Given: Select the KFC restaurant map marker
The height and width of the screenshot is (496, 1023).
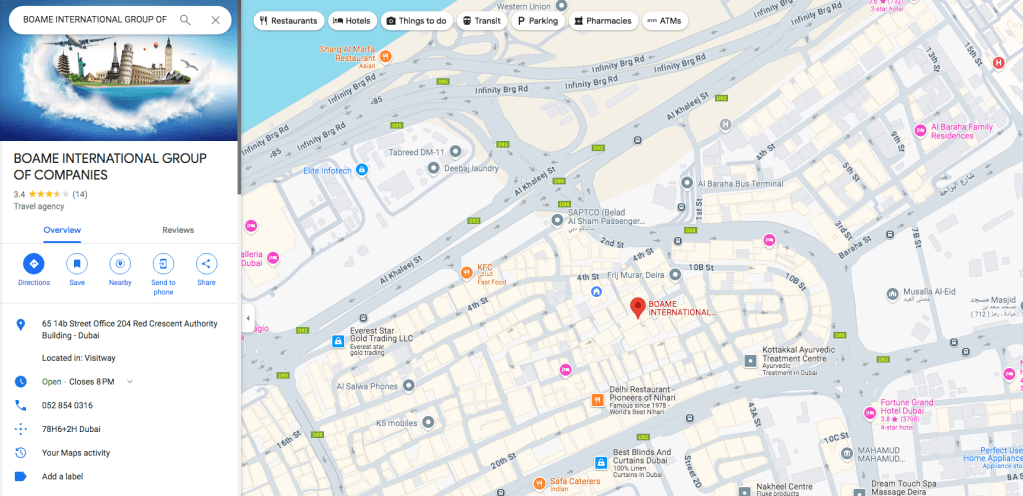Looking at the screenshot, I should pyautogui.click(x=466, y=273).
